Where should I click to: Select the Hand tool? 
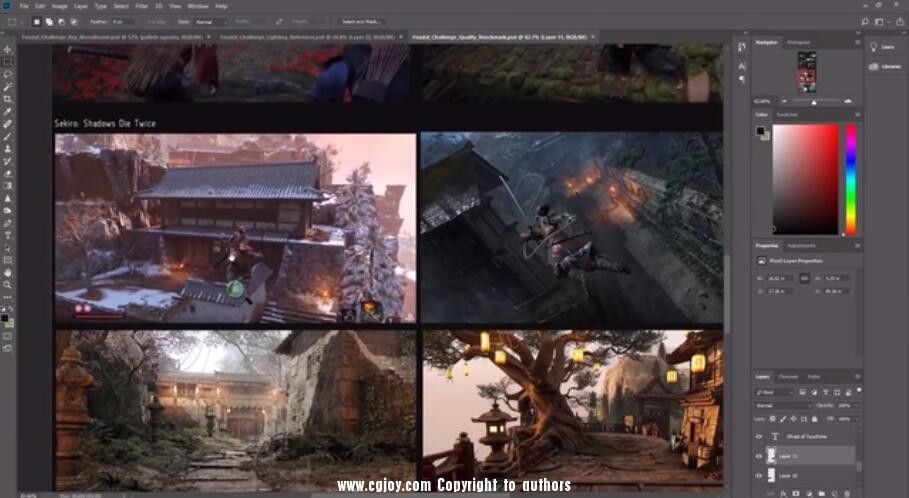8,272
